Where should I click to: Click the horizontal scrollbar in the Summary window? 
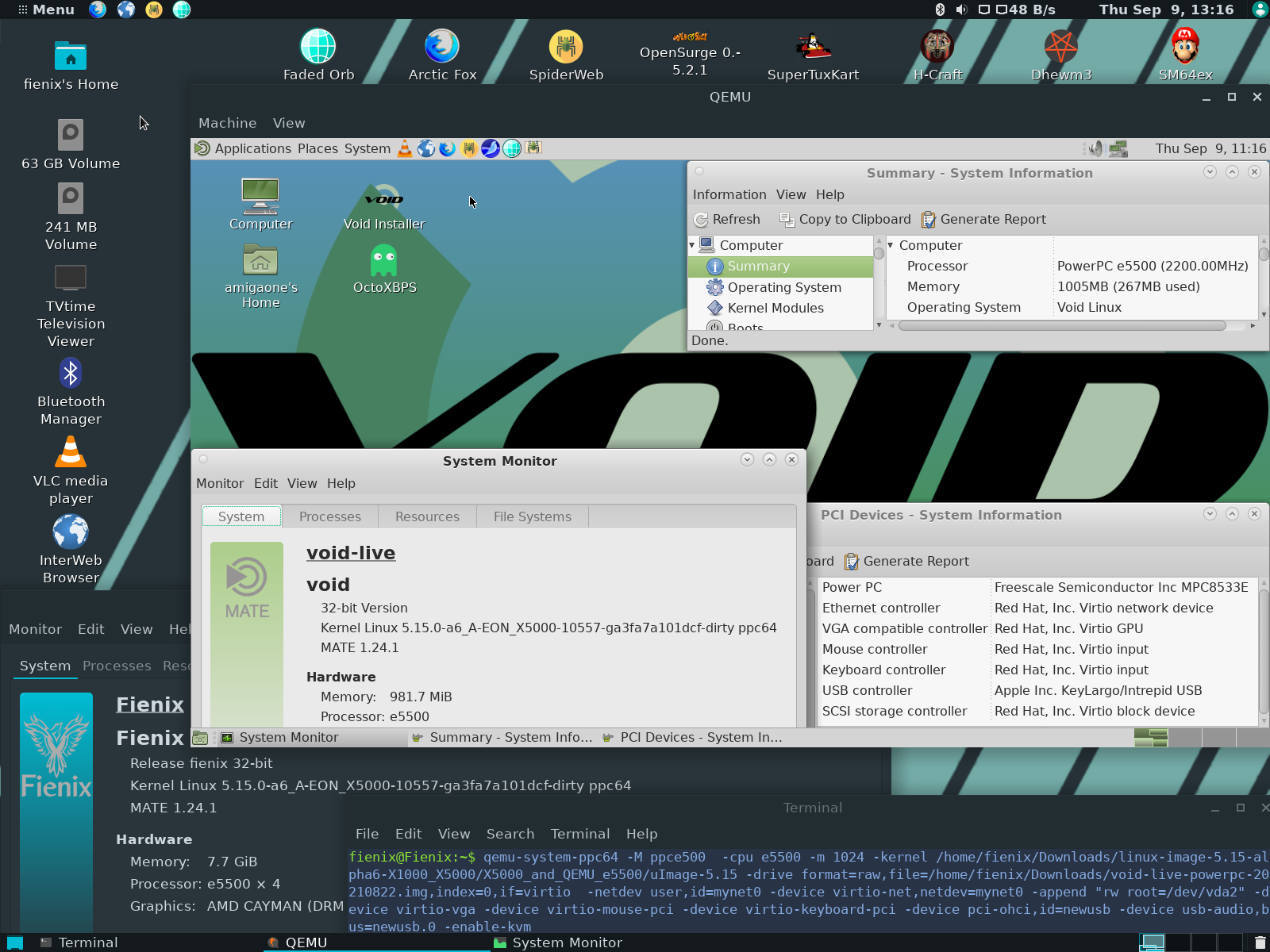pos(1062,326)
